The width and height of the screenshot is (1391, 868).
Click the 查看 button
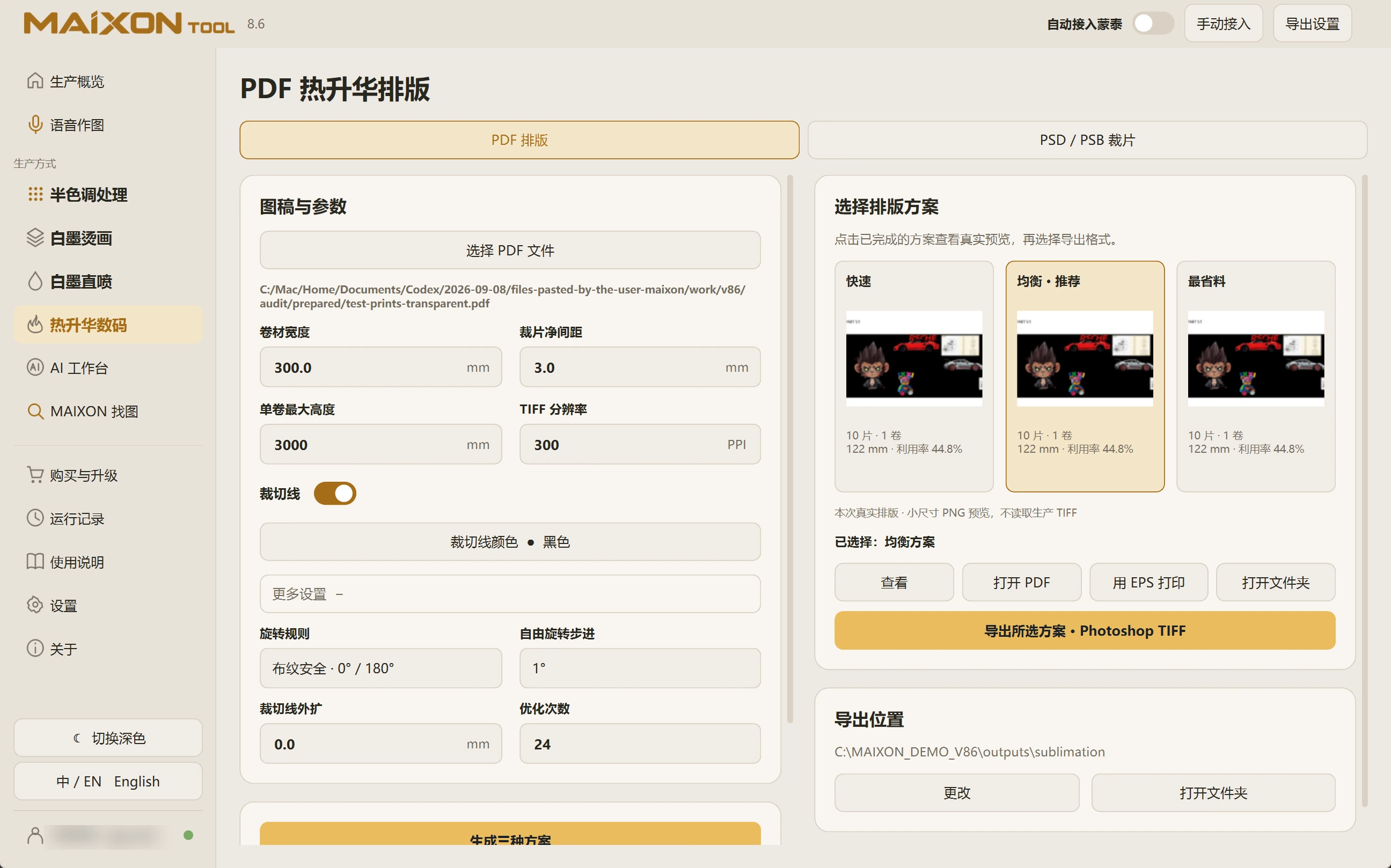894,582
